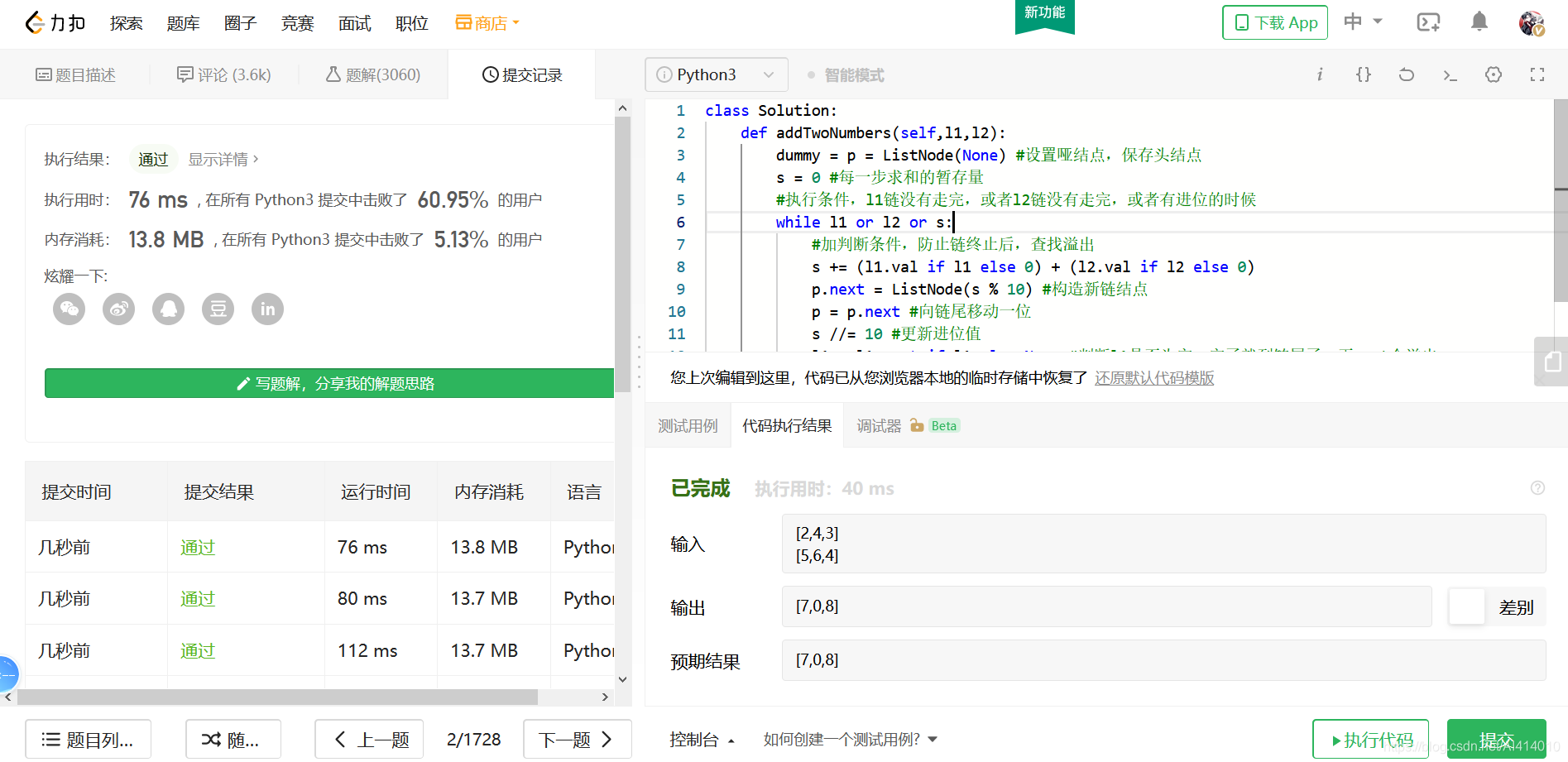Toggle the 差别 diff switch
This screenshot has width=1568, height=762.
pos(1467,607)
